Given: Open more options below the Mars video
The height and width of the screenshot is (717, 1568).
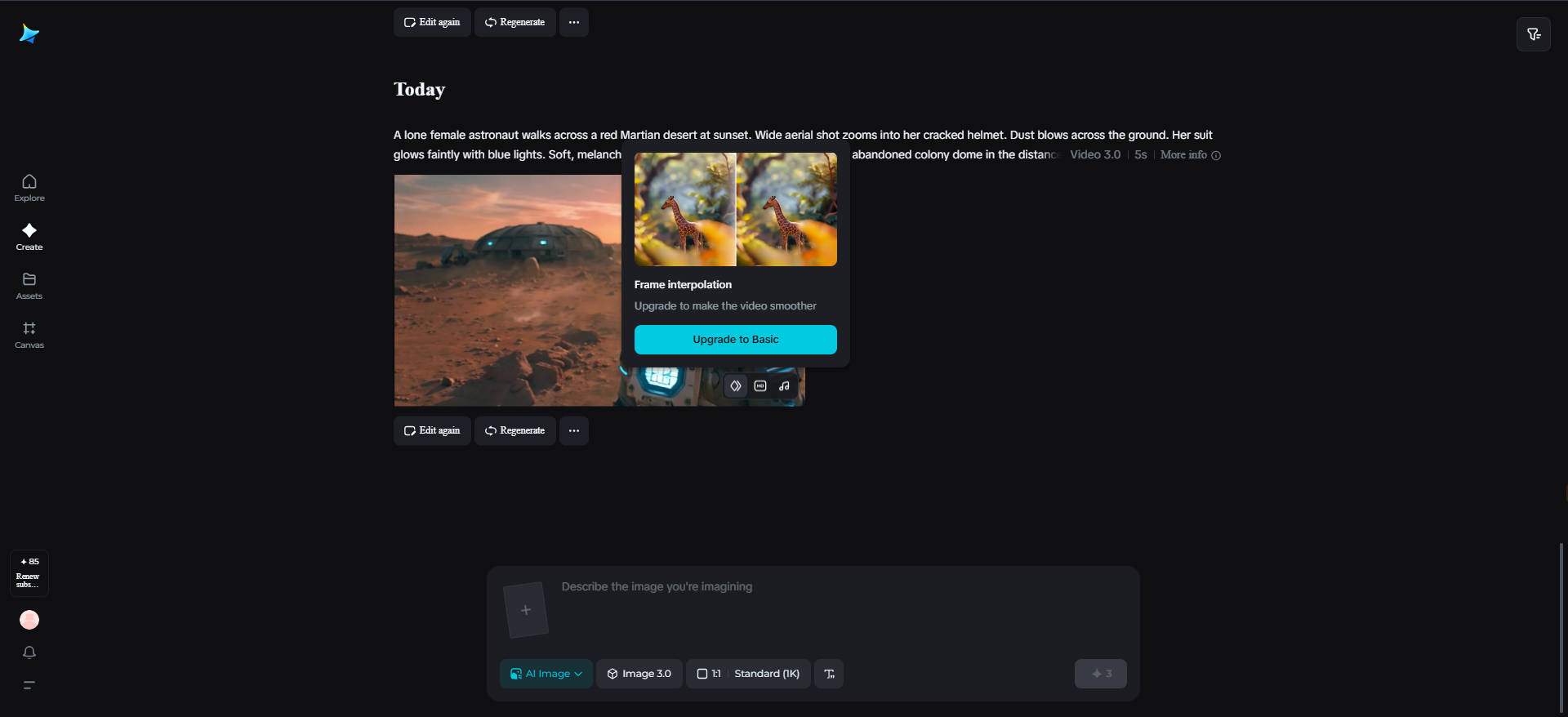Looking at the screenshot, I should 574,430.
